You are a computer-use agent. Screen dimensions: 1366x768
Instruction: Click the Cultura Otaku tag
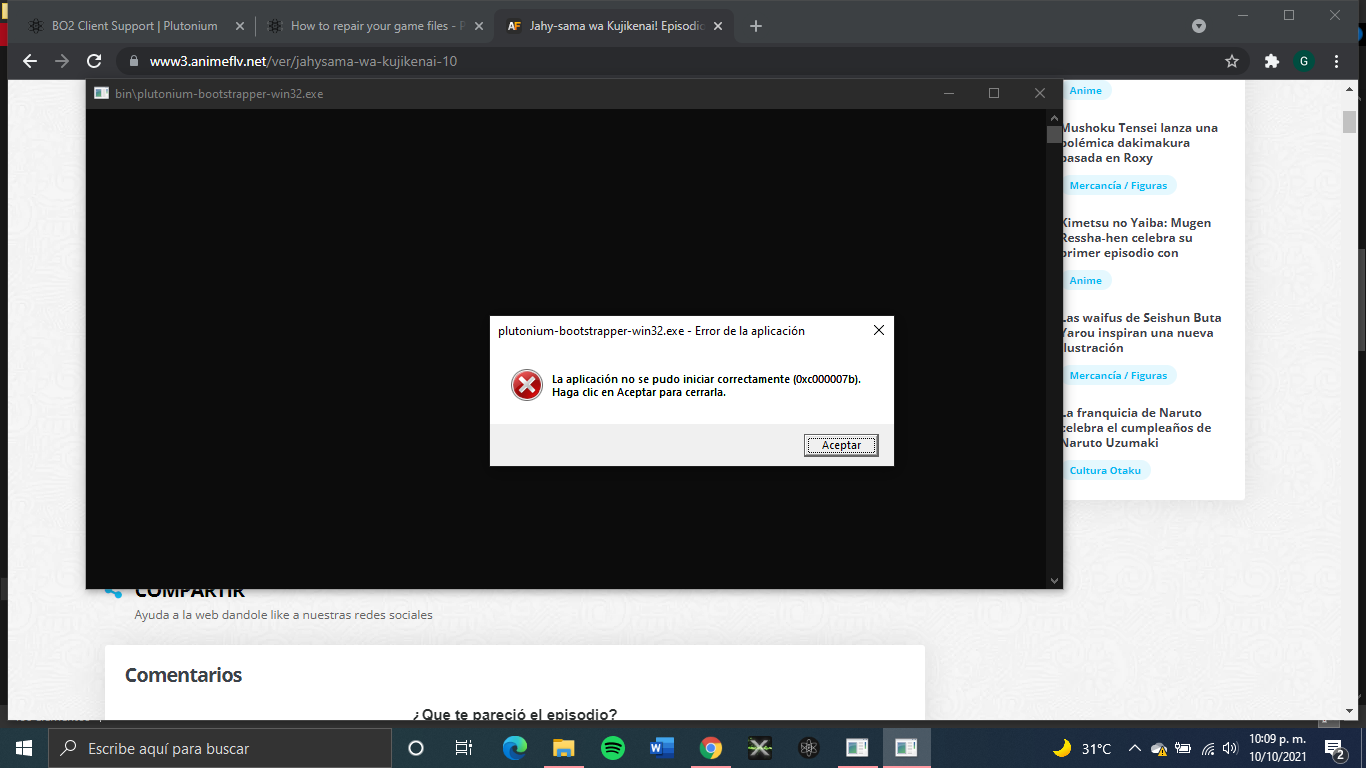click(x=1105, y=470)
